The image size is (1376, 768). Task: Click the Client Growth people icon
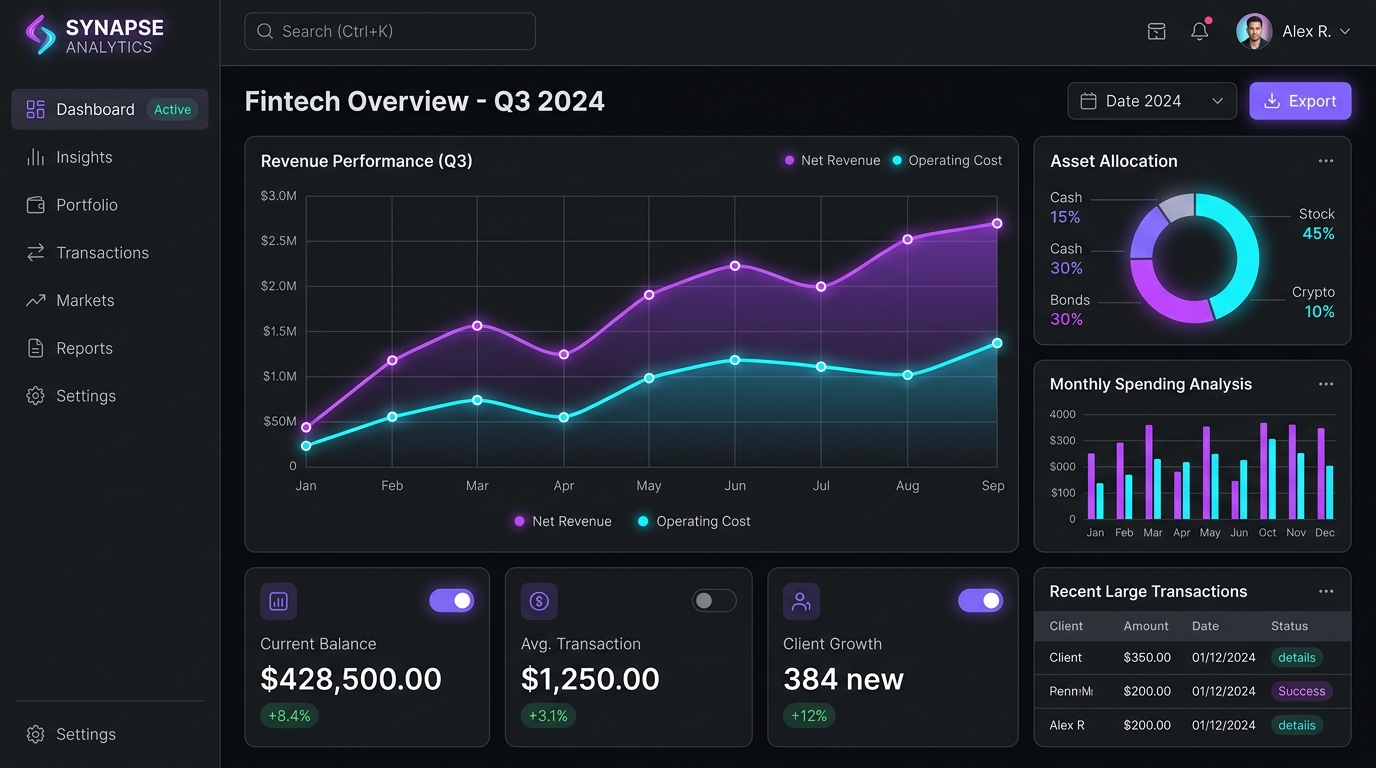(x=801, y=601)
